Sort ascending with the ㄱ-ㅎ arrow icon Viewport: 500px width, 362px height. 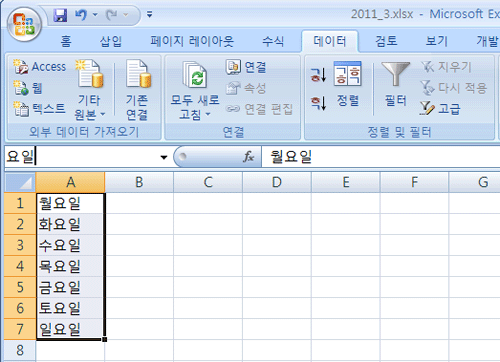(318, 75)
